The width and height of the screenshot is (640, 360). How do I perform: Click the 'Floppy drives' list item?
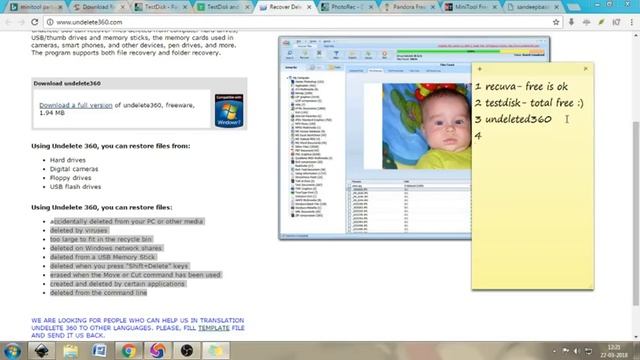click(71, 178)
